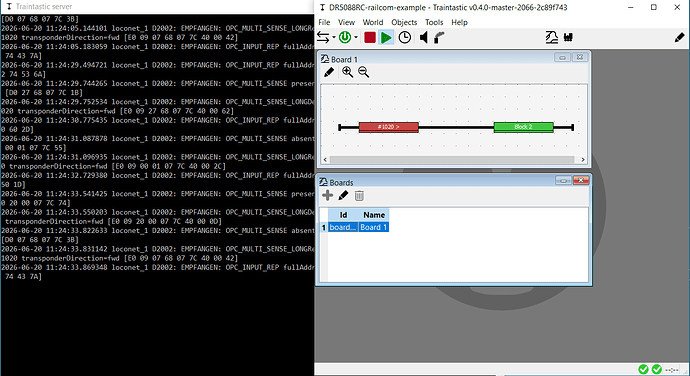Open trains list toolbar icon

point(568,37)
